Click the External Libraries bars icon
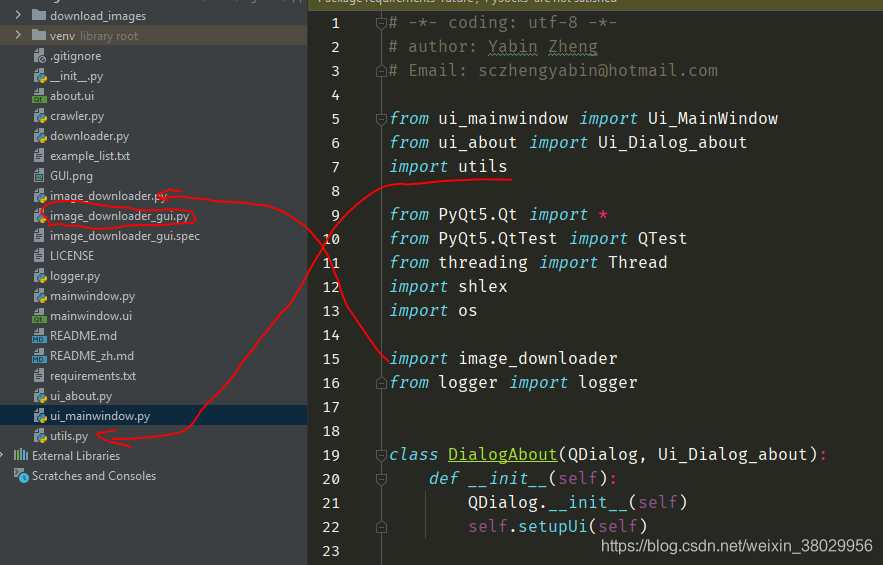The height and width of the screenshot is (565, 883). (x=21, y=455)
